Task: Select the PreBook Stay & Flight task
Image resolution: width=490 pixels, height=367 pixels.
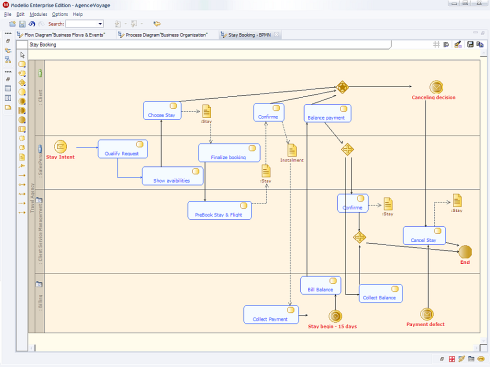Action: (x=220, y=210)
